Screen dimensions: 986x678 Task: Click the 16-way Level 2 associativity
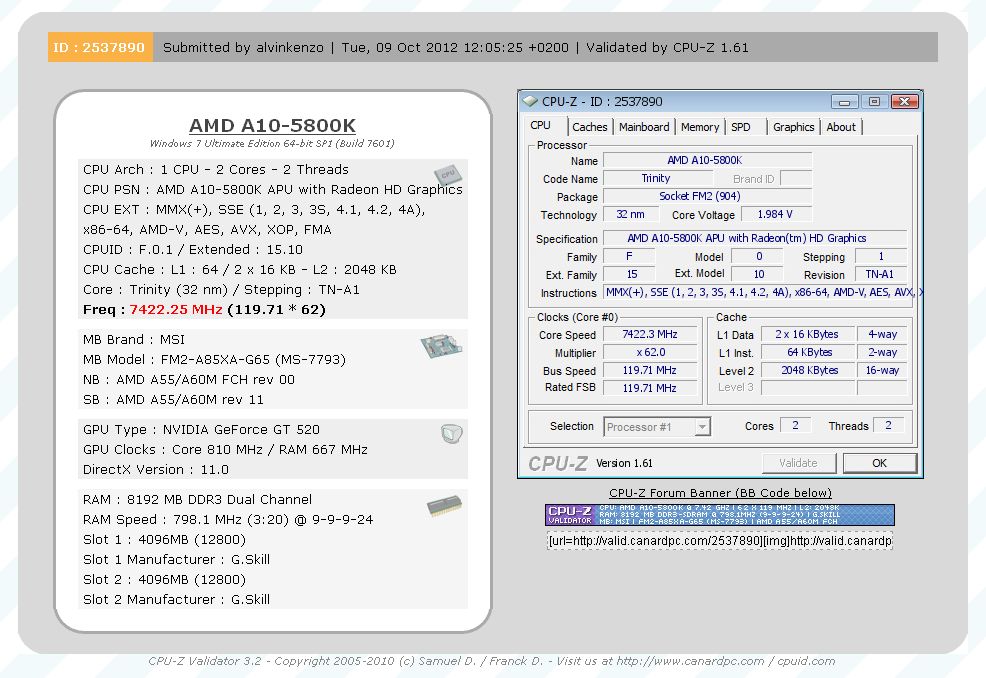(x=882, y=370)
